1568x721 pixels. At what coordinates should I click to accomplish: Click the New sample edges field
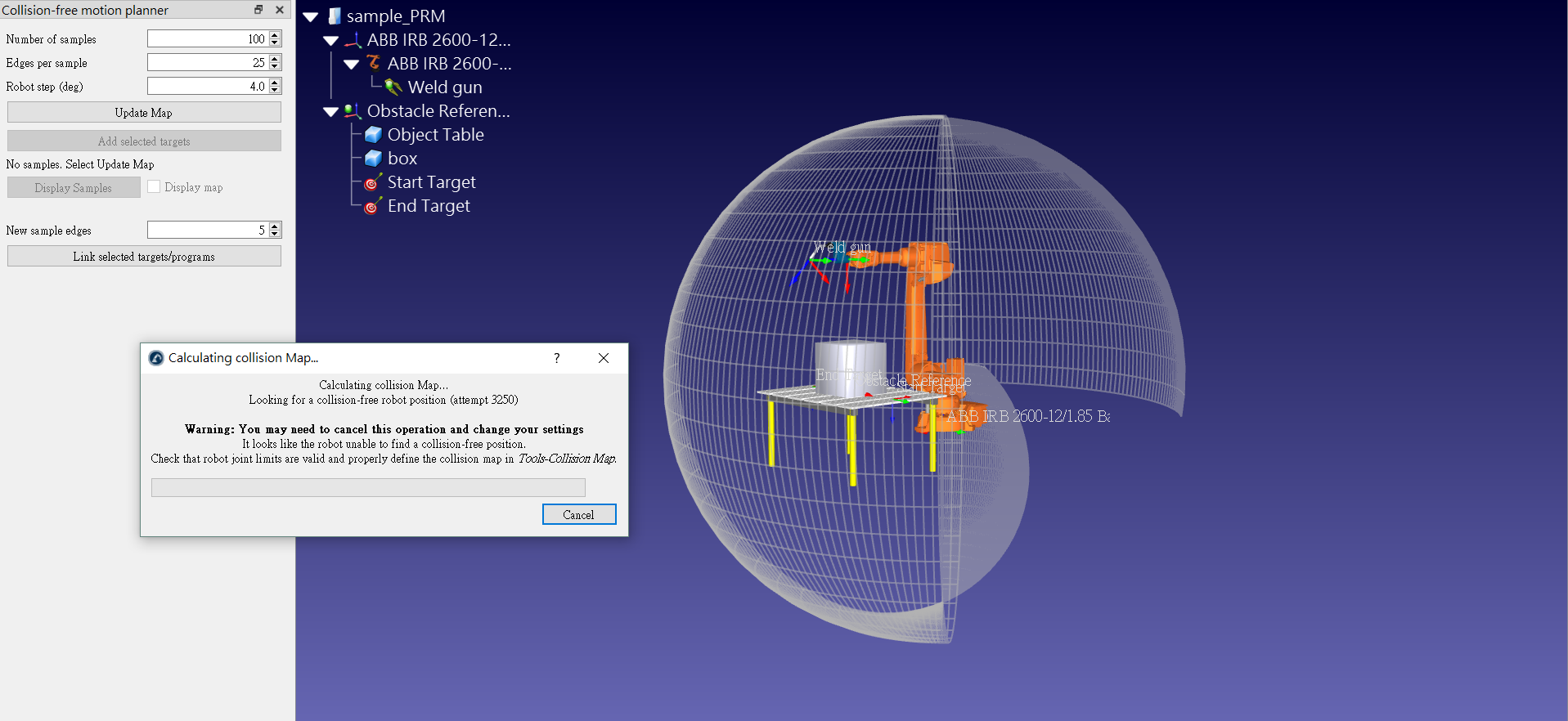[207, 231]
